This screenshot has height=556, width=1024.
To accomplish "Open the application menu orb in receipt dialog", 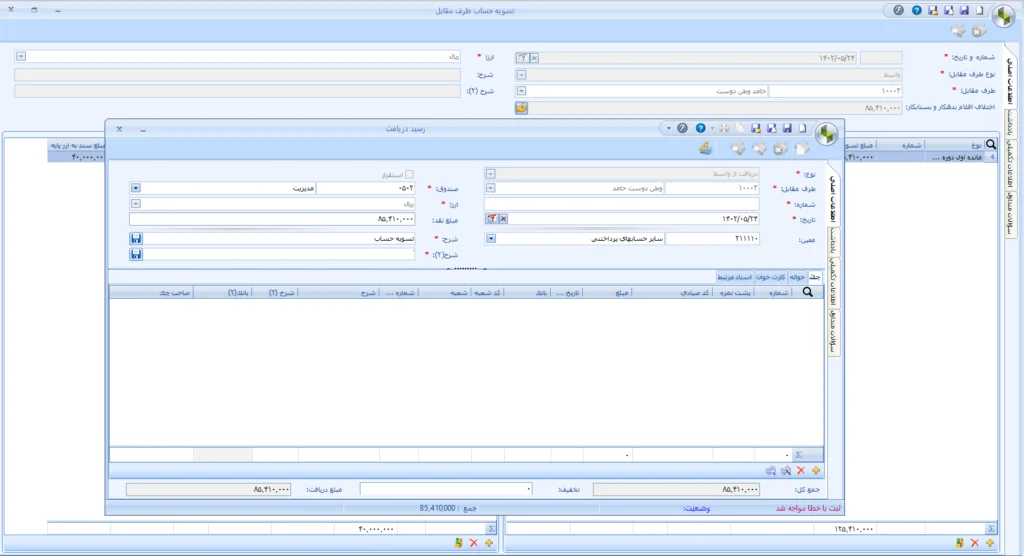I will [826, 134].
